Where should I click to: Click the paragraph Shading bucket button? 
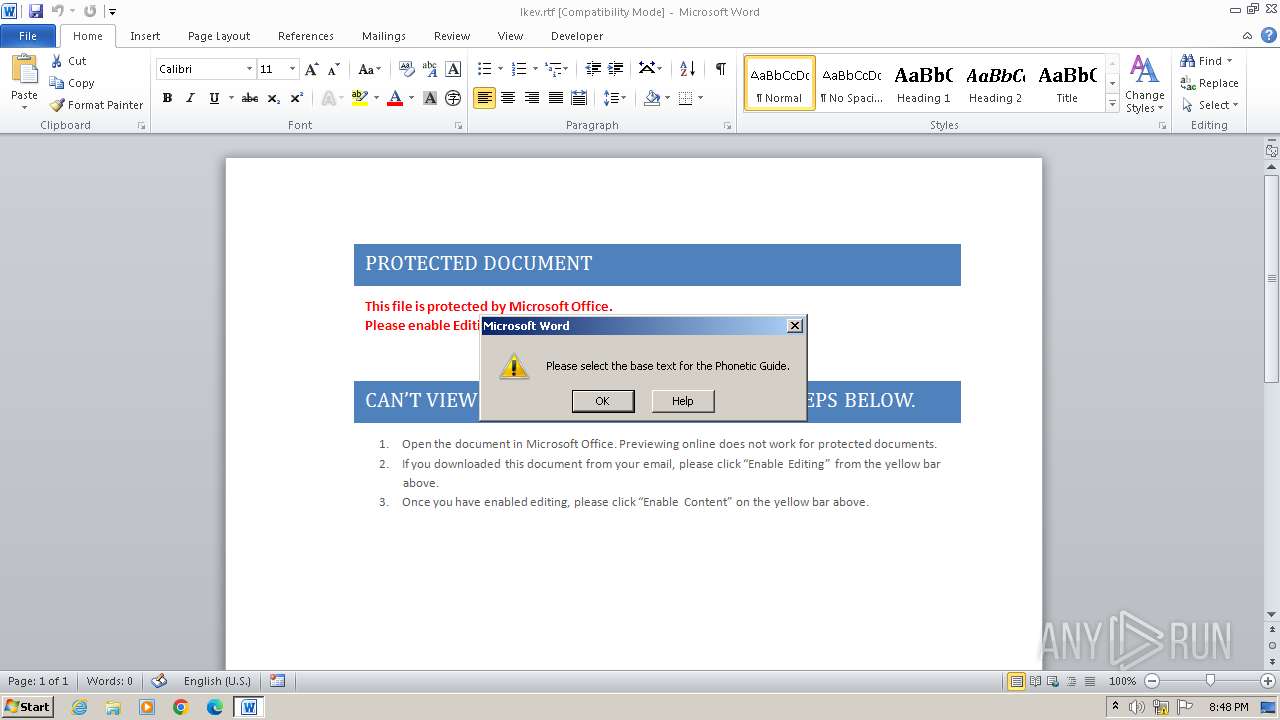[x=652, y=98]
